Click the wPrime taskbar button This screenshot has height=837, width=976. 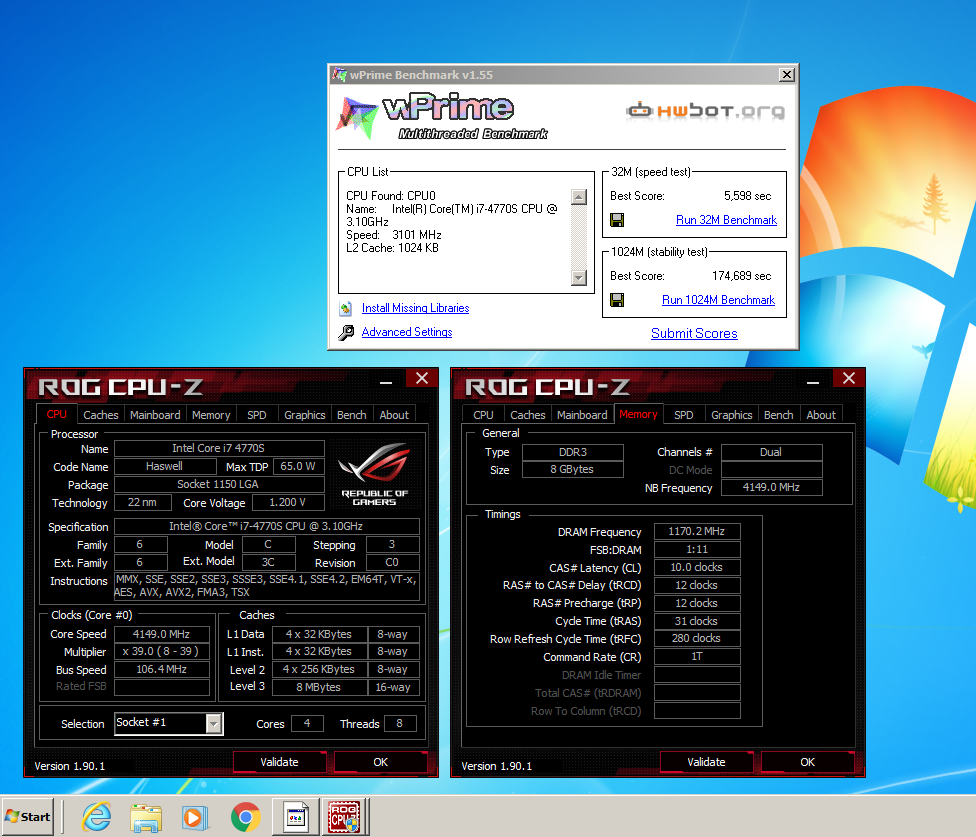(296, 817)
